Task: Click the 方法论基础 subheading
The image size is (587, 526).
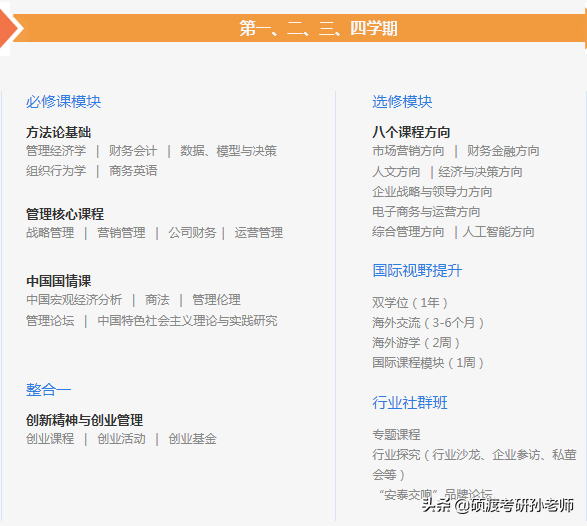Action: point(58,132)
